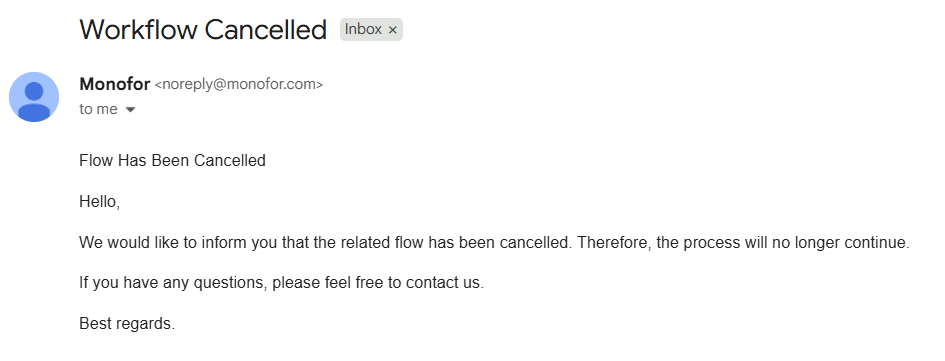This screenshot has width=945, height=361.
Task: Remove the Inbox label using its x
Action: (x=392, y=30)
